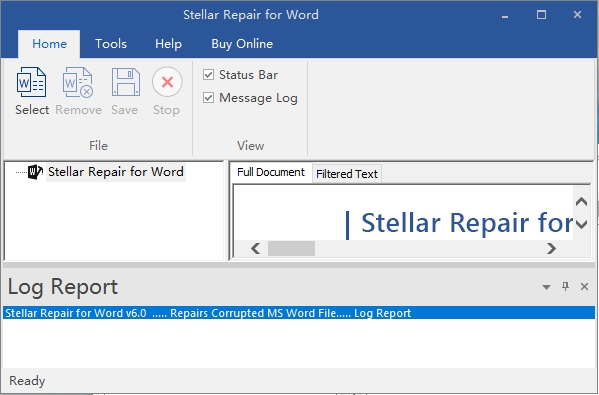Select the highlighted v6.0 log report line
The height and width of the screenshot is (395, 599).
point(299,313)
